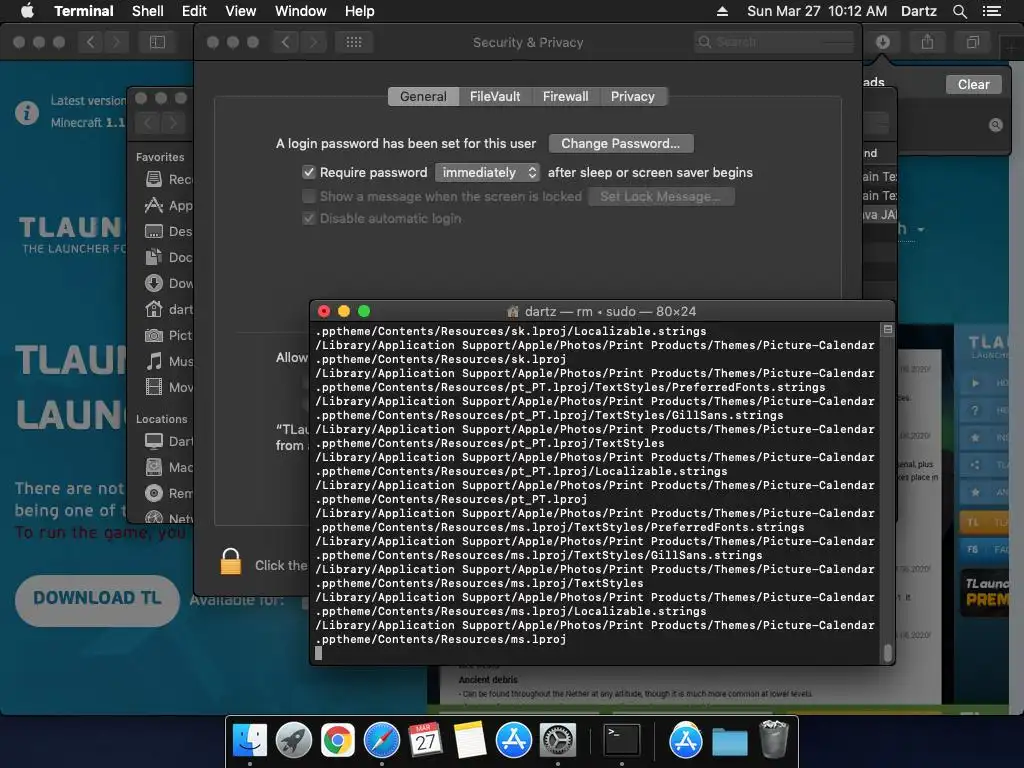The height and width of the screenshot is (768, 1024).
Task: Click the date and time in menu bar
Action: [816, 11]
